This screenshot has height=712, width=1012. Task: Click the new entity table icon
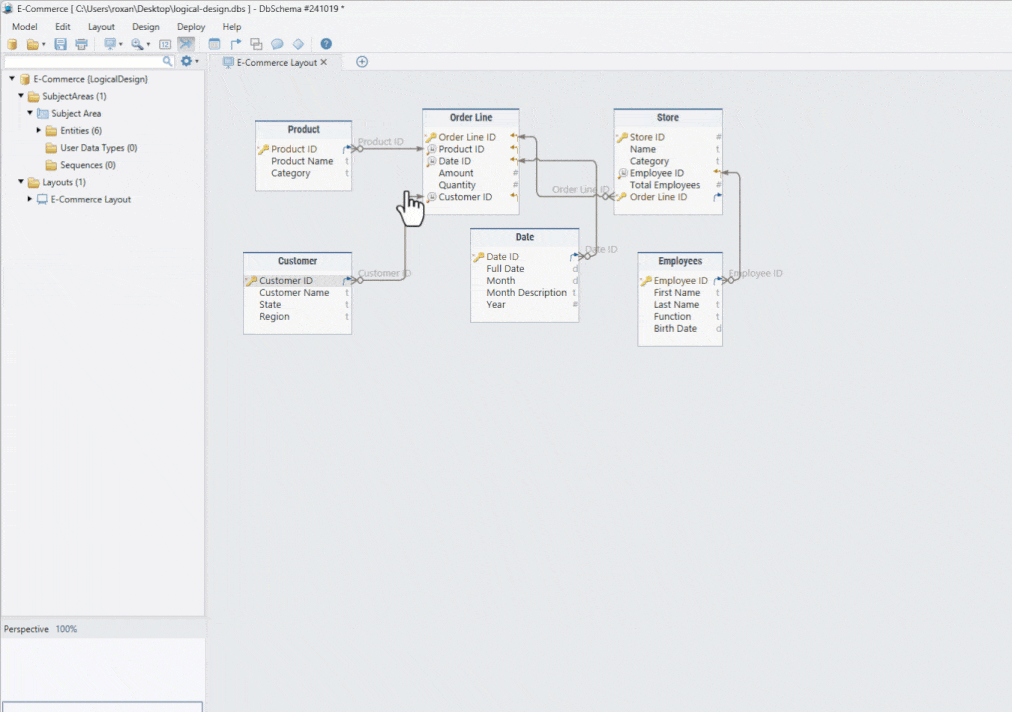tap(214, 44)
